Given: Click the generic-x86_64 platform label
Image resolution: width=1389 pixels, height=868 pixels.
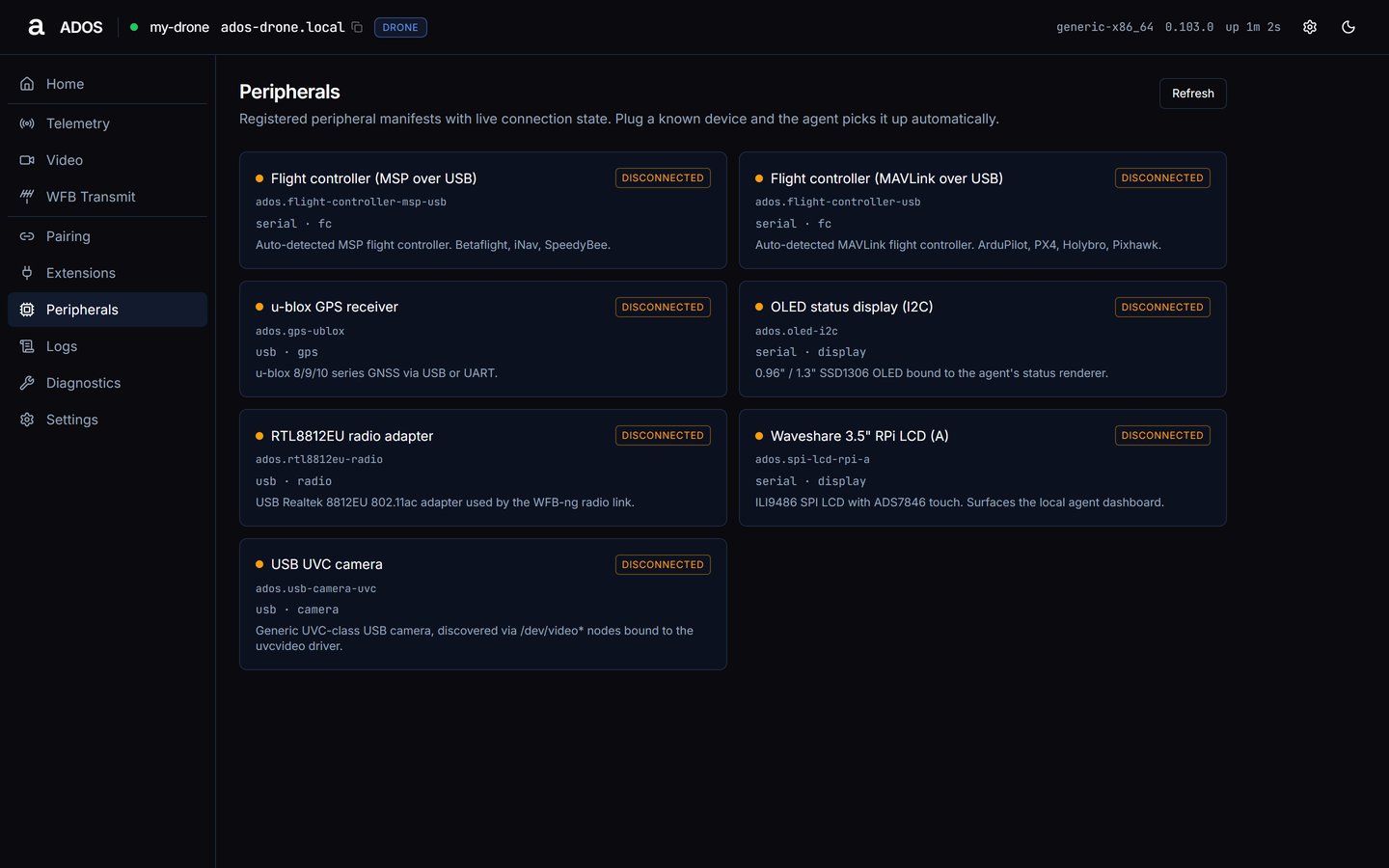Looking at the screenshot, I should (x=1104, y=27).
